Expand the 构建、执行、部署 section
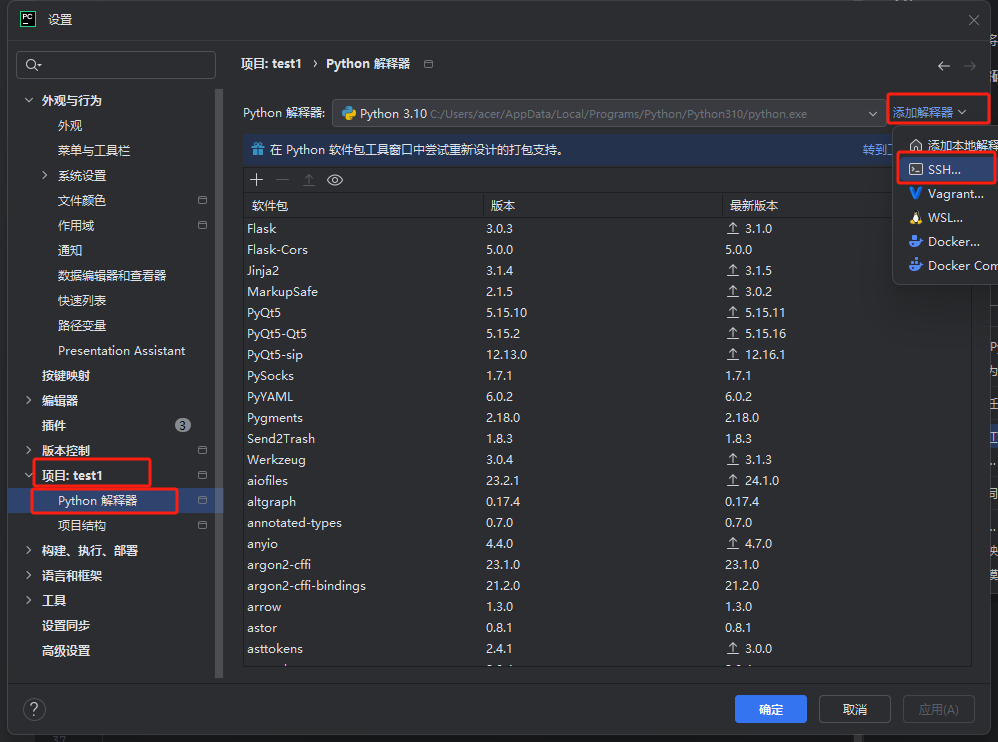The image size is (998, 742). (29, 550)
